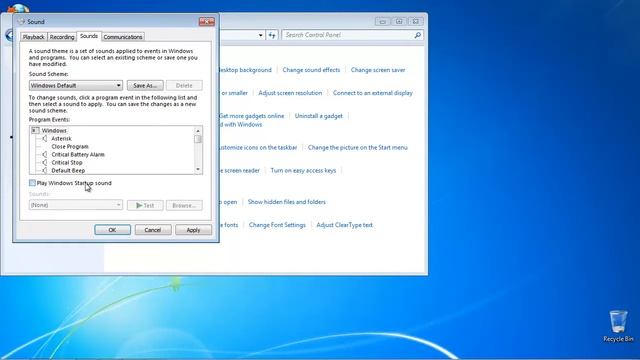Click the refresh arrows button in Control Panel

272,35
